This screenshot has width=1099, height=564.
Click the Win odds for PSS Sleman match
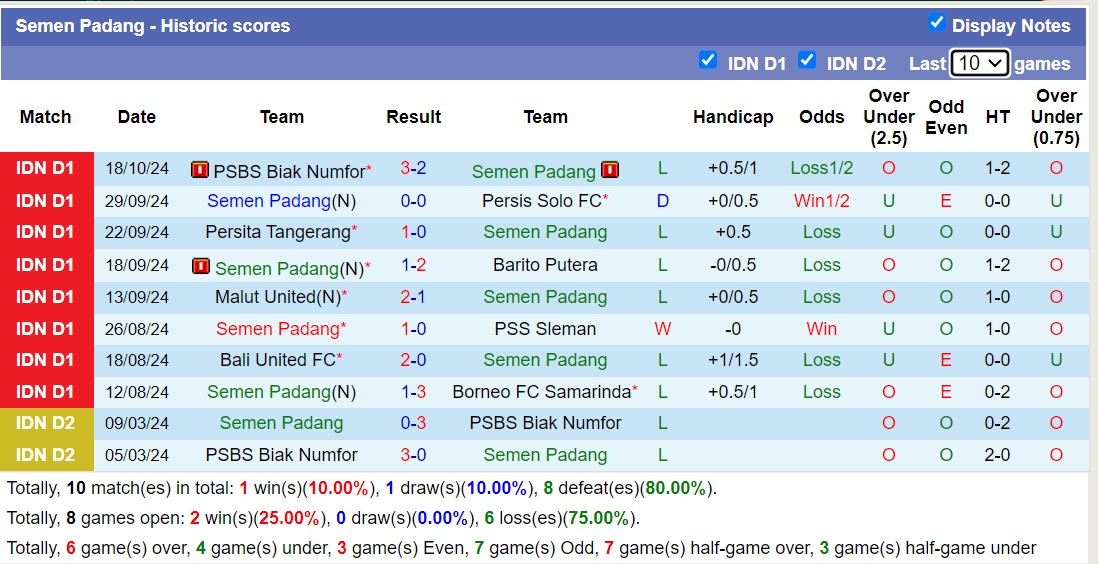pyautogui.click(x=822, y=329)
